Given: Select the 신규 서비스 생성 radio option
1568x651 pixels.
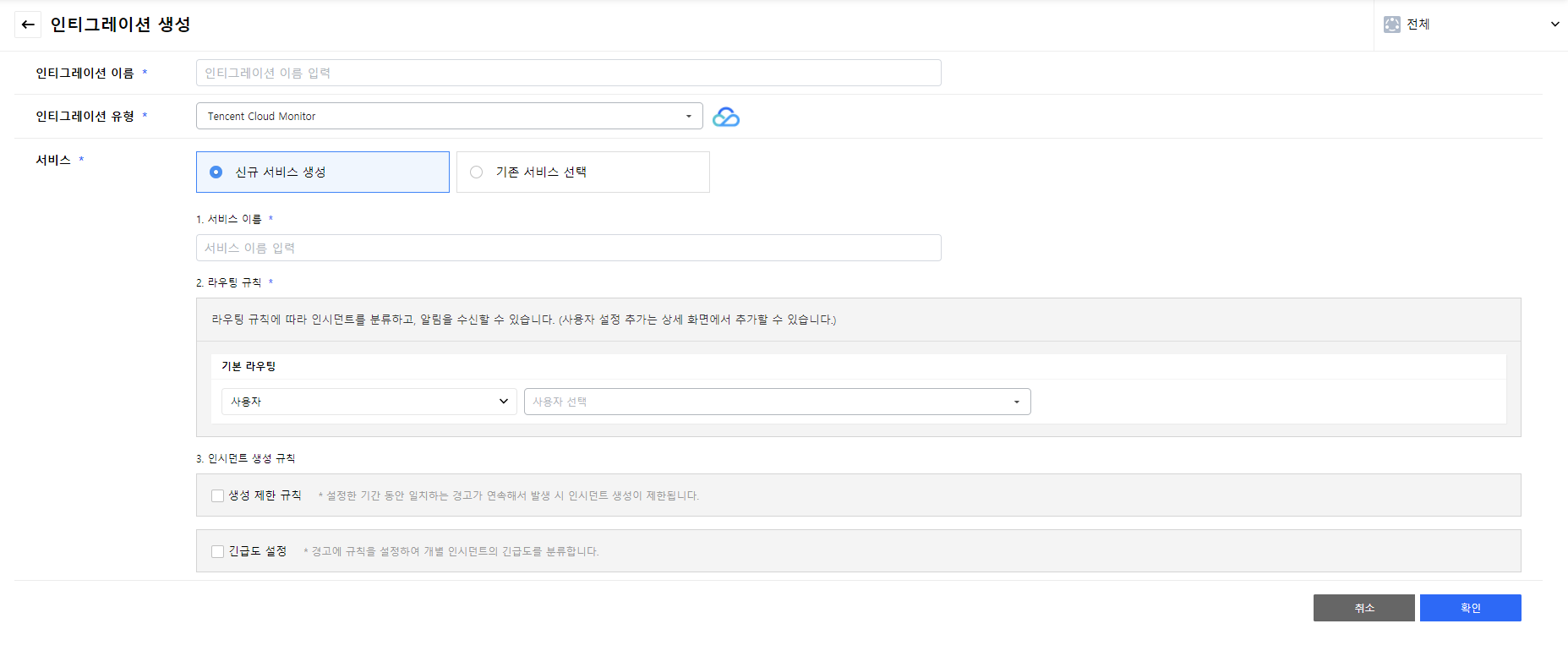Looking at the screenshot, I should point(216,172).
